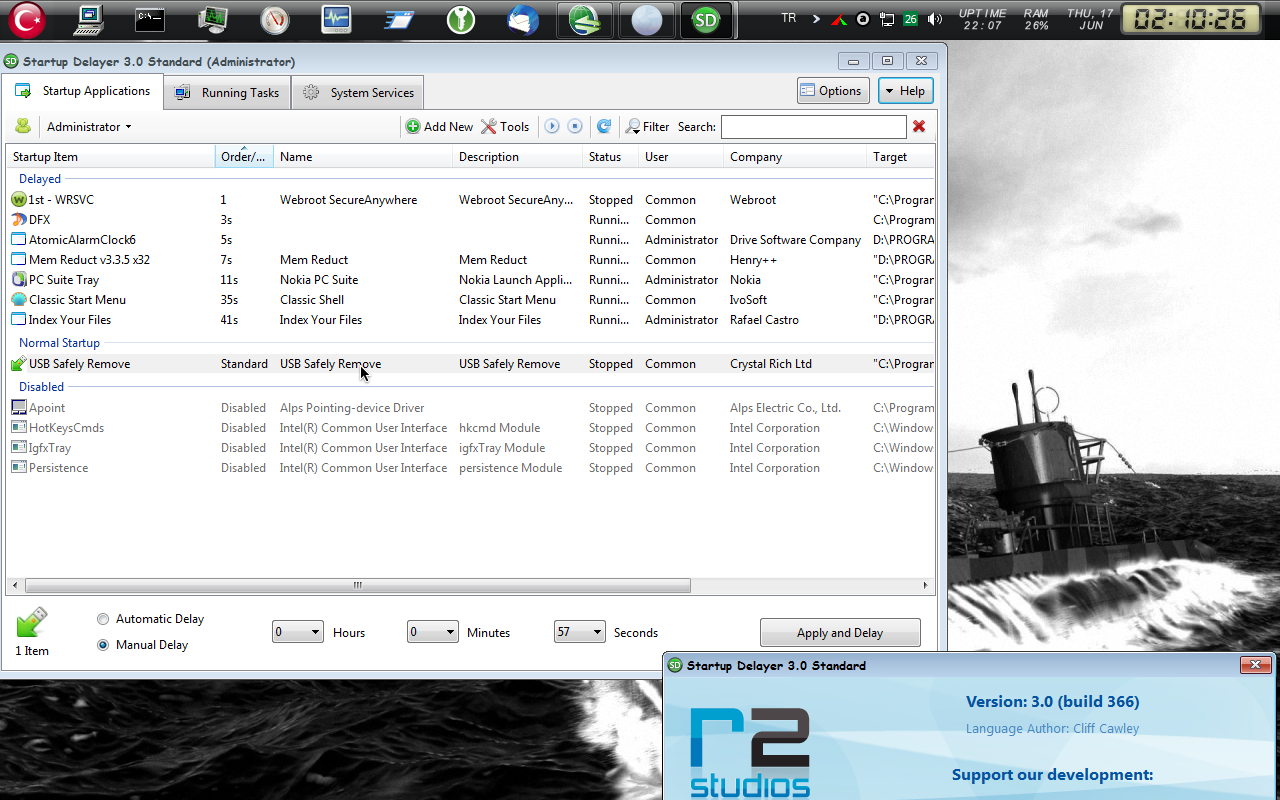This screenshot has height=800, width=1280.
Task: Click the green SD Startup Delayer dock icon
Action: click(707, 20)
